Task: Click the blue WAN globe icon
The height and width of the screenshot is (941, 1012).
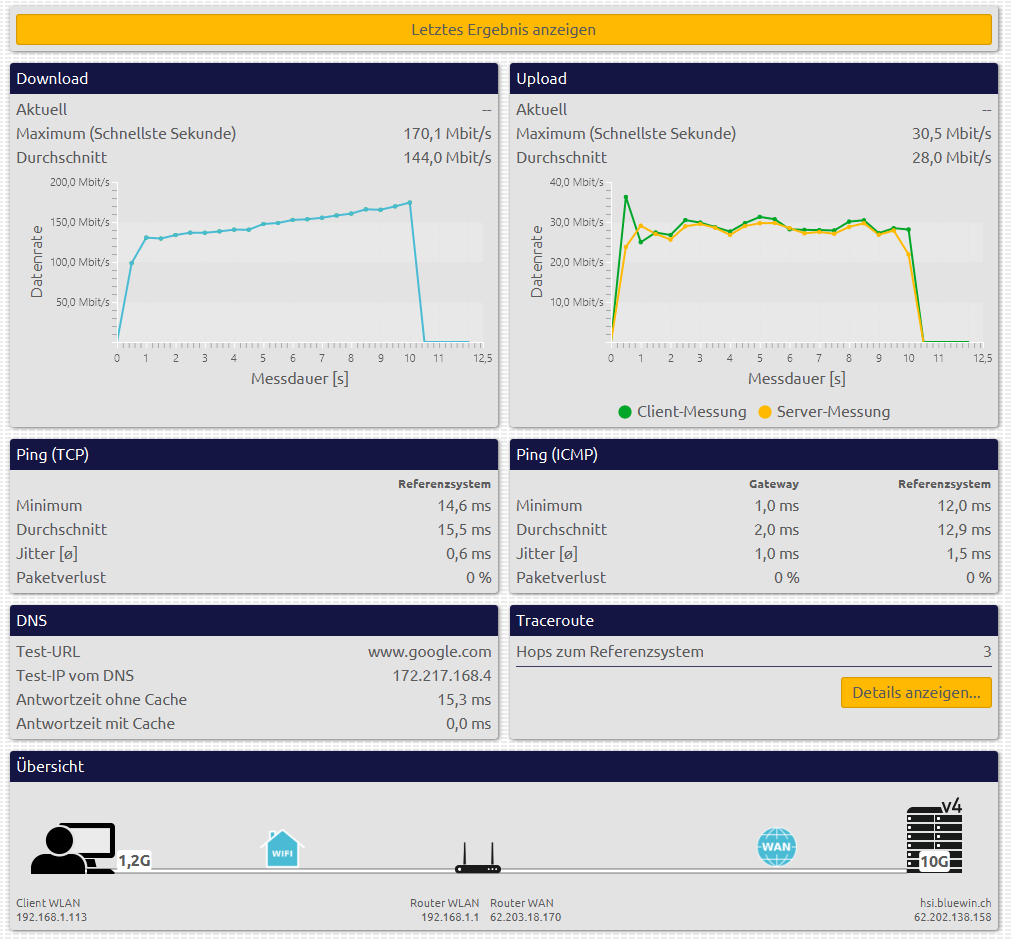Action: tap(777, 848)
